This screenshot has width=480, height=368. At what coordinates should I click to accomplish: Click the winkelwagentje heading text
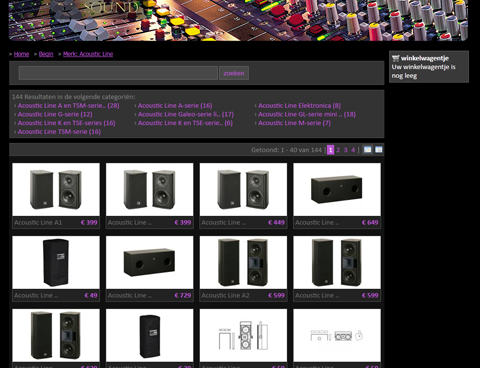coord(425,58)
